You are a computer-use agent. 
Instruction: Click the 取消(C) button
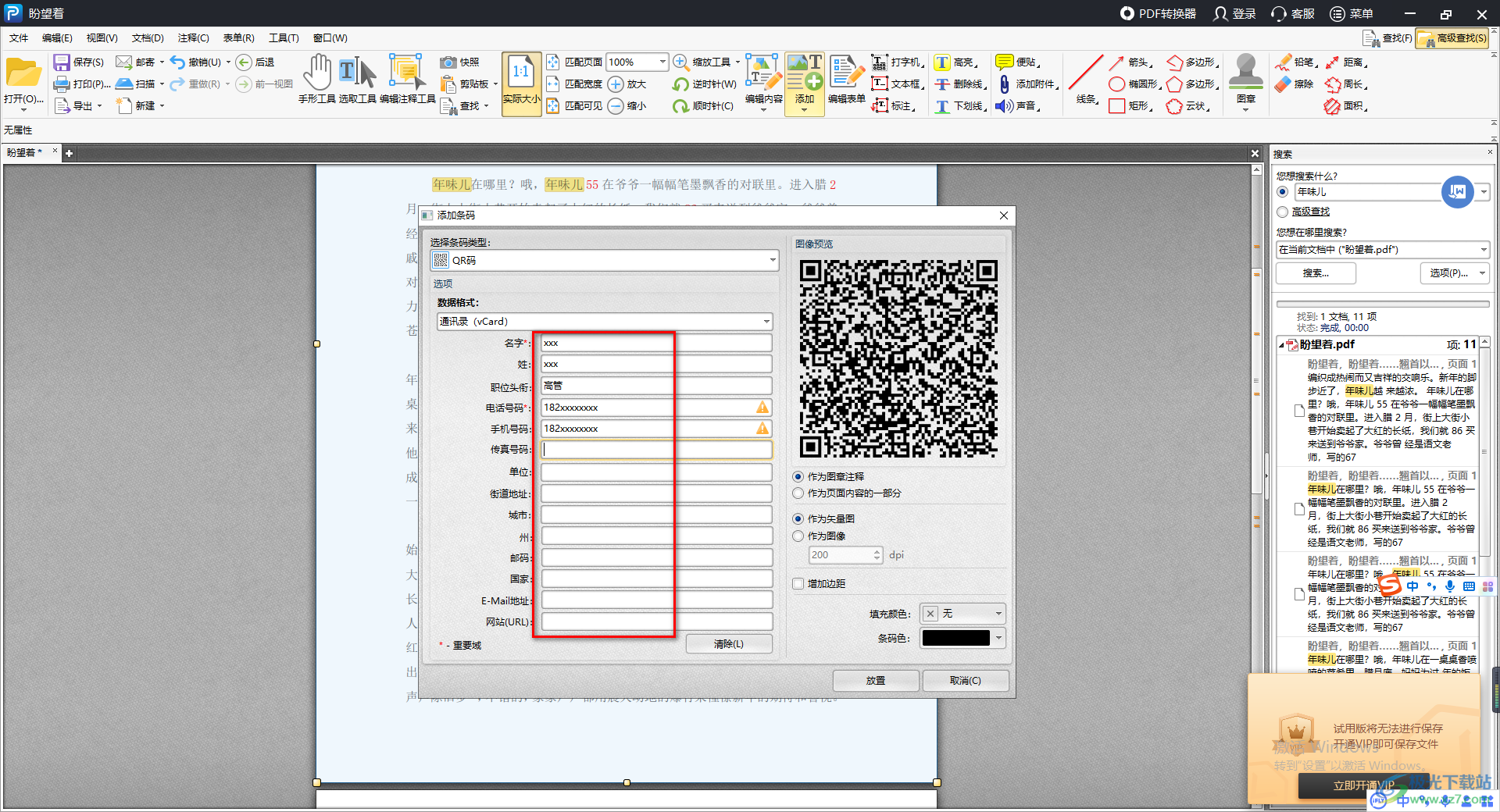click(x=966, y=681)
